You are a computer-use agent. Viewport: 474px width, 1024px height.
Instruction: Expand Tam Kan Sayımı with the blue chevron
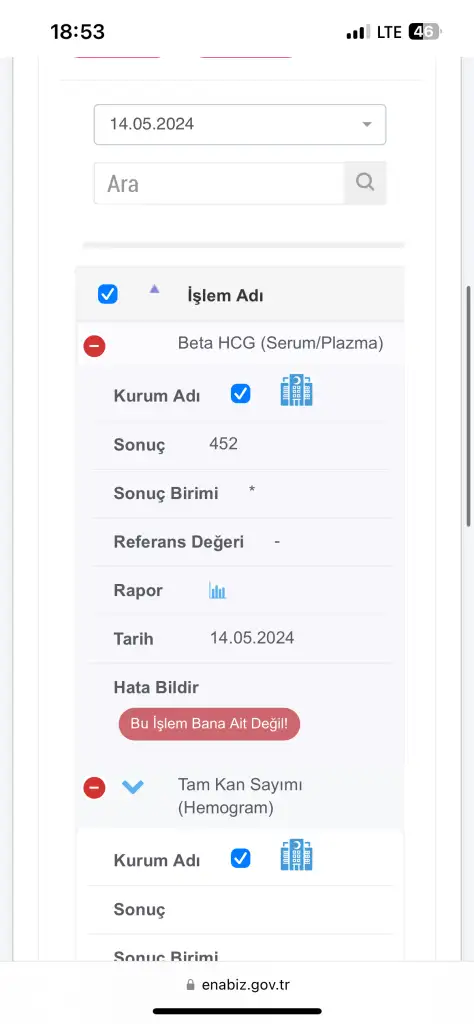(x=133, y=788)
